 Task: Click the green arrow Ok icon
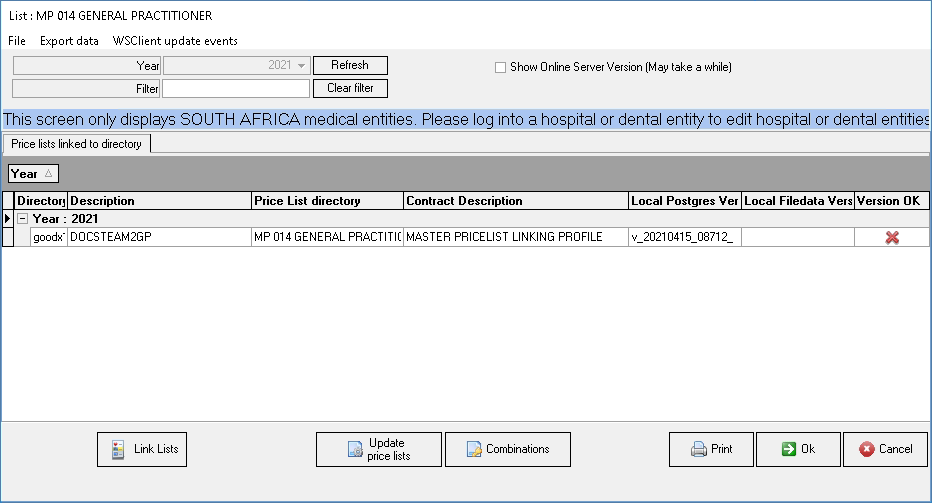pos(789,449)
